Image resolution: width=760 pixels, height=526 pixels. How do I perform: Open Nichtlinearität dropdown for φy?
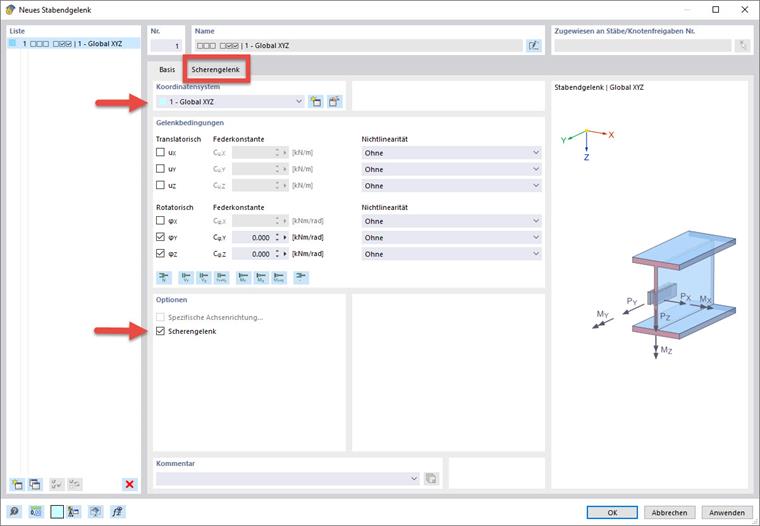(x=451, y=238)
